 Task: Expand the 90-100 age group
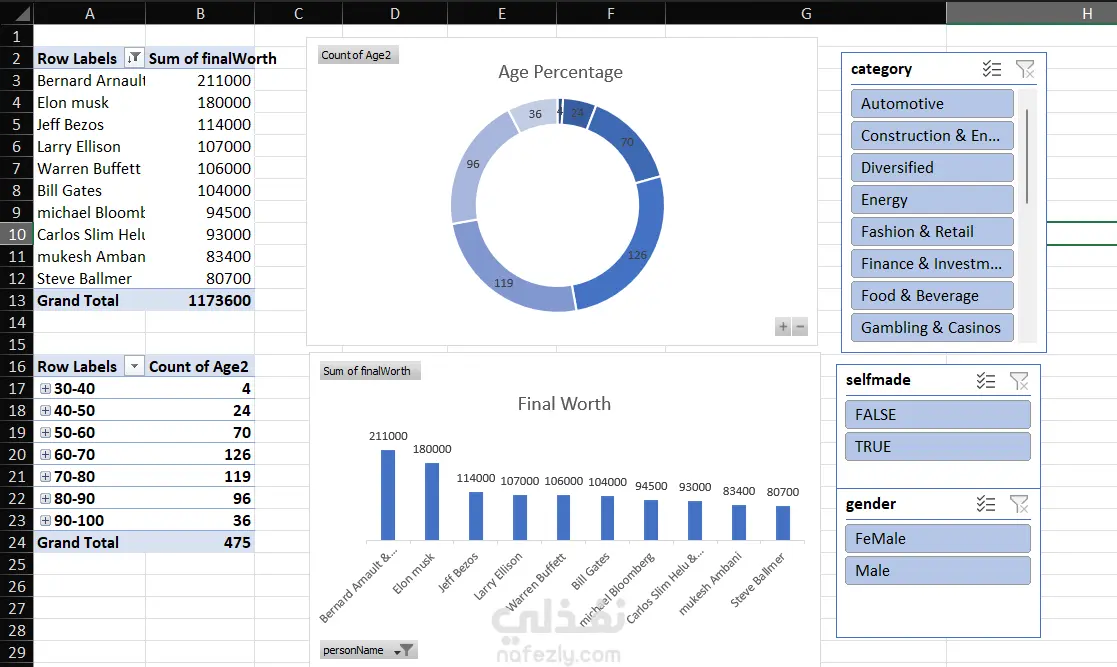pyautogui.click(x=46, y=521)
